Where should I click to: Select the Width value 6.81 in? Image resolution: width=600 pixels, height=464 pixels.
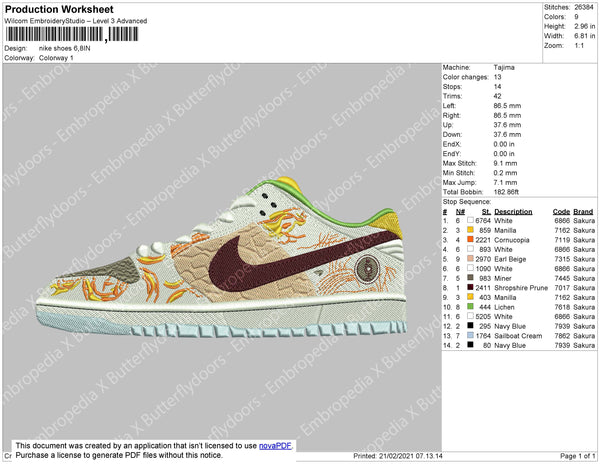click(x=585, y=36)
